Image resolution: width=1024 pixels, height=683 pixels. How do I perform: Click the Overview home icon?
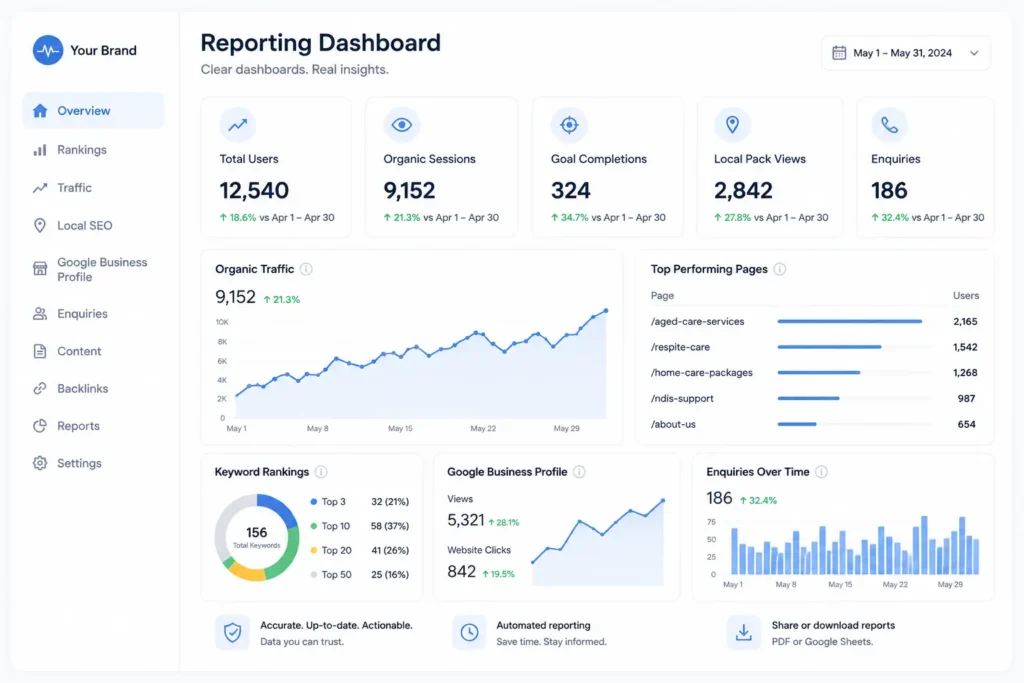click(x=40, y=110)
